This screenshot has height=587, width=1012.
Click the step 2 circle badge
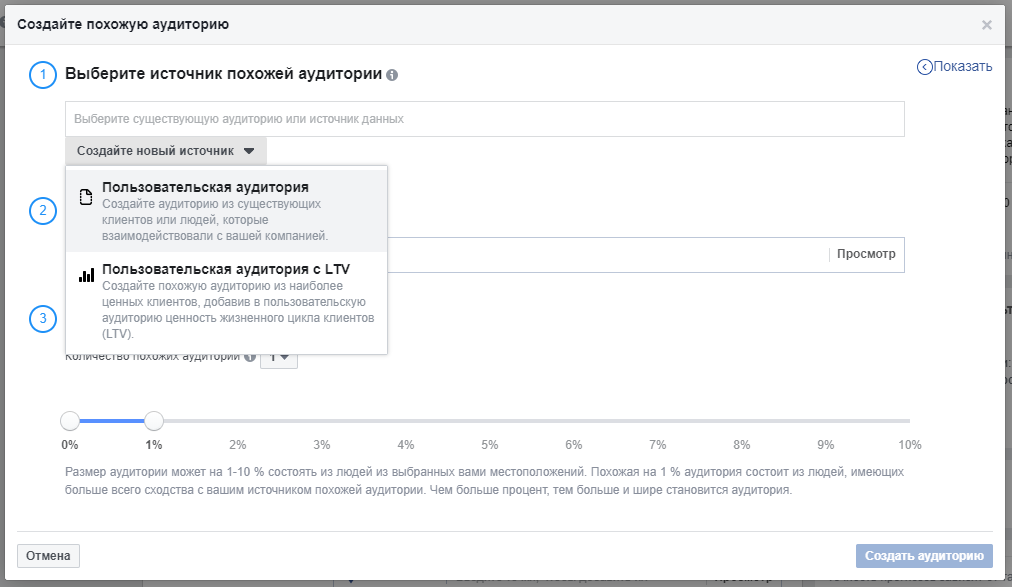(x=43, y=211)
